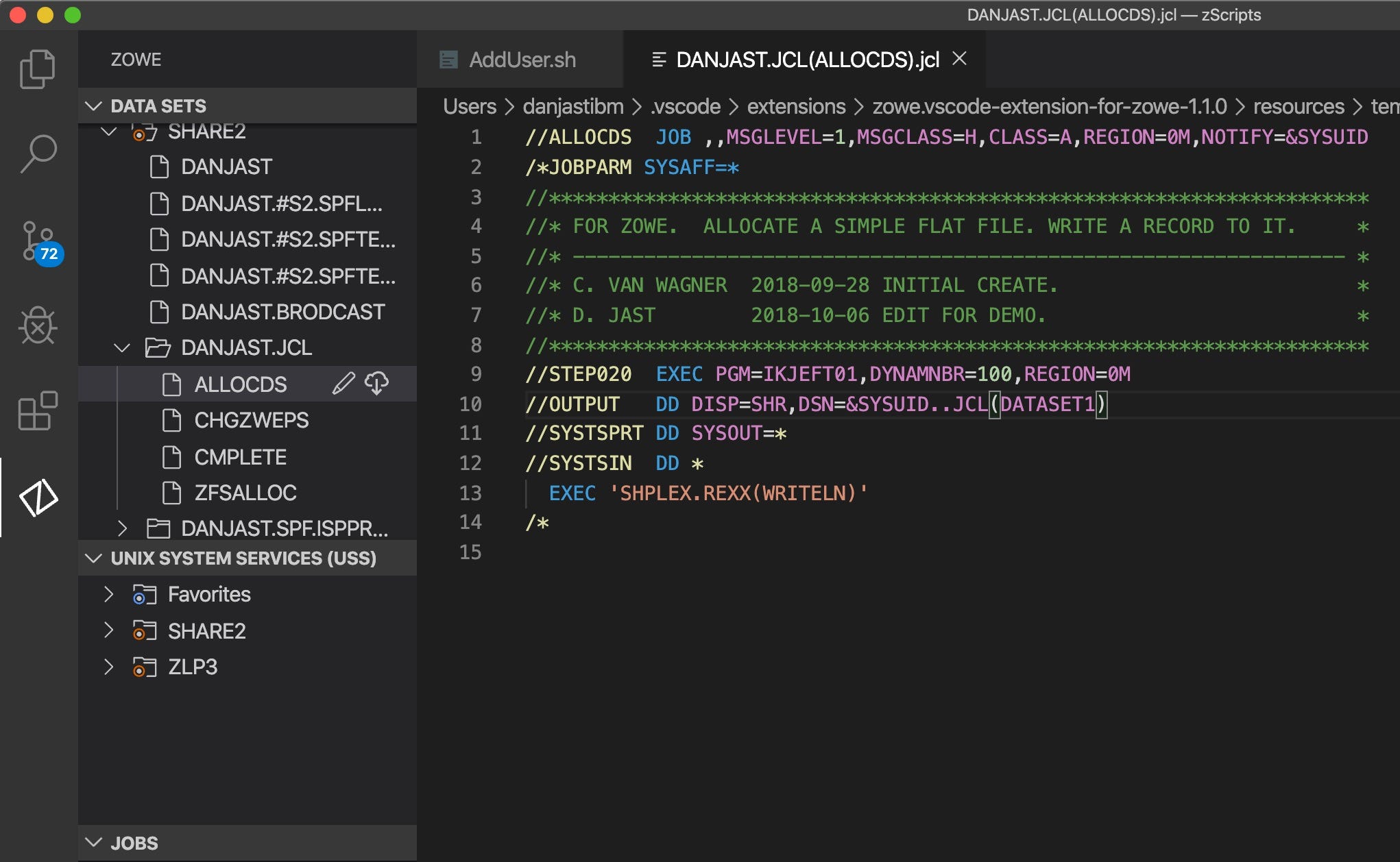The height and width of the screenshot is (862, 1400).
Task: Collapse the DANJAST.JCL folder
Action: pos(122,348)
